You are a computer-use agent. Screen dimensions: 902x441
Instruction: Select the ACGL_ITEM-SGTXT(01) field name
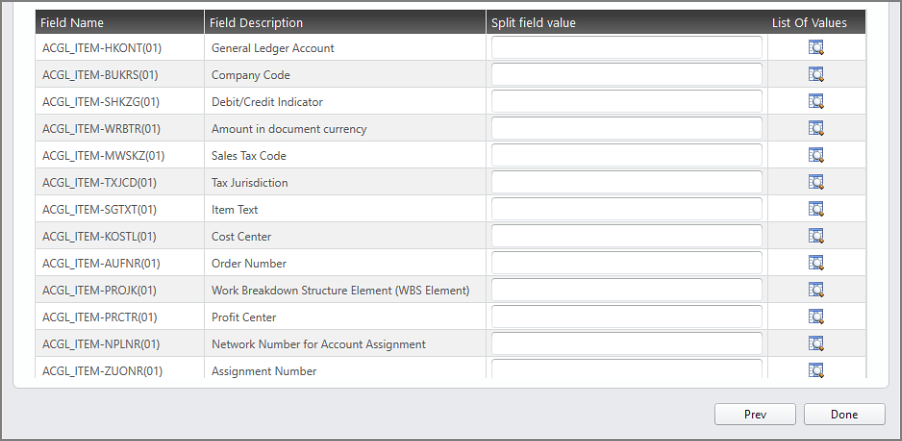coord(100,210)
